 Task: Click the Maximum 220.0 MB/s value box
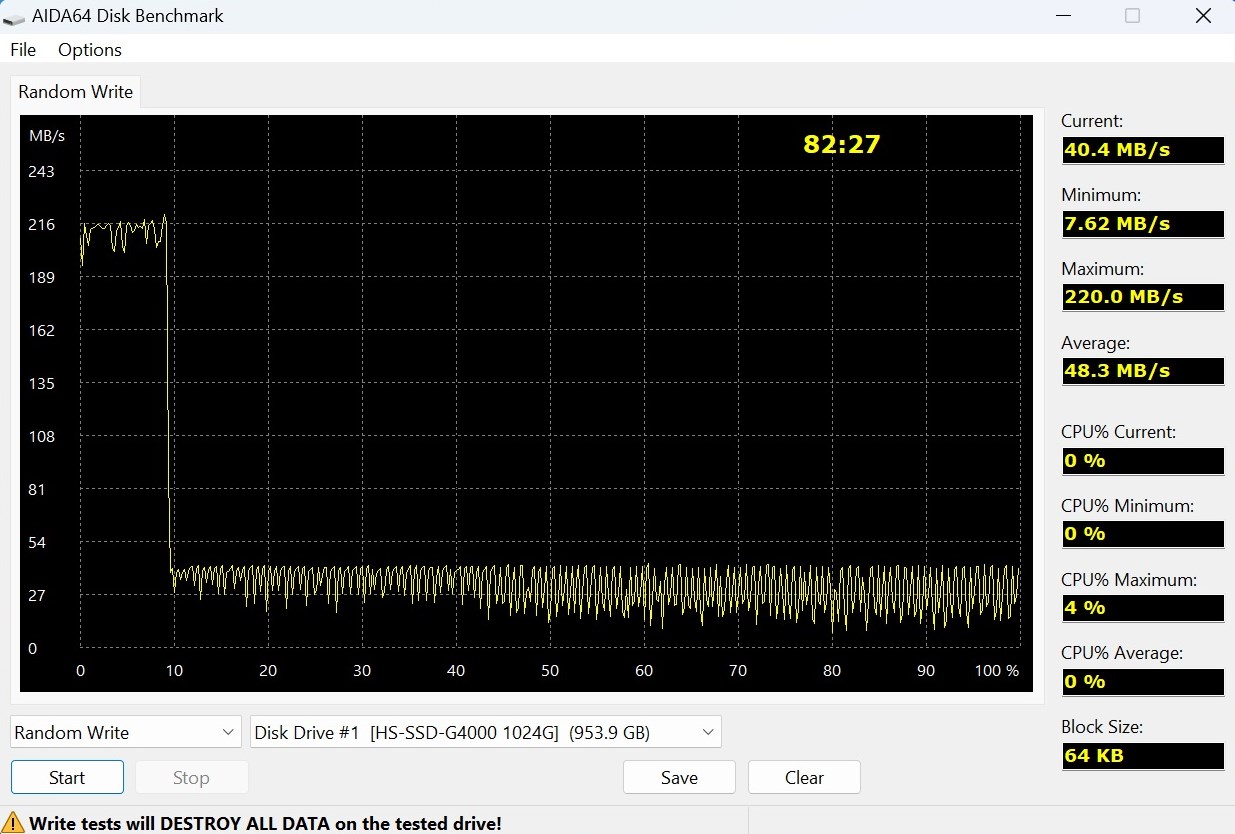pos(1142,297)
